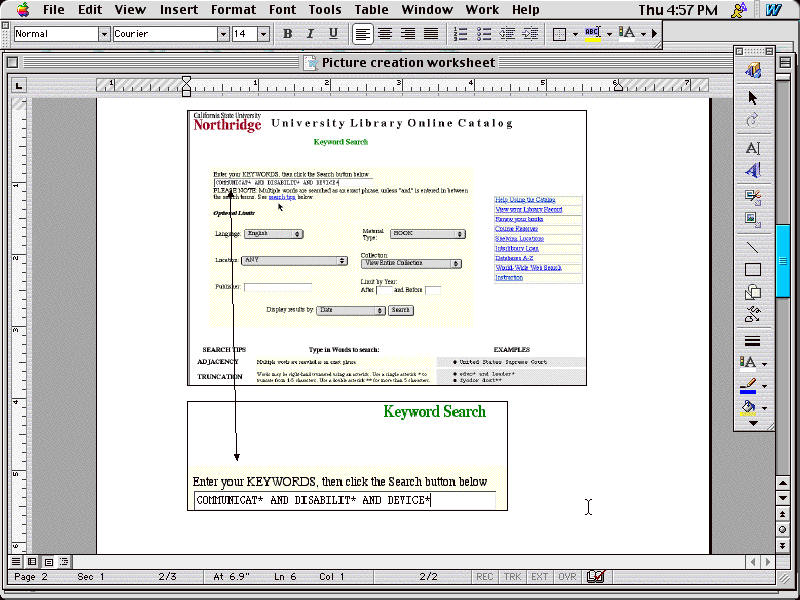800x600 pixels.
Task: Select the Select Objects arrow tool
Action: [x=753, y=97]
